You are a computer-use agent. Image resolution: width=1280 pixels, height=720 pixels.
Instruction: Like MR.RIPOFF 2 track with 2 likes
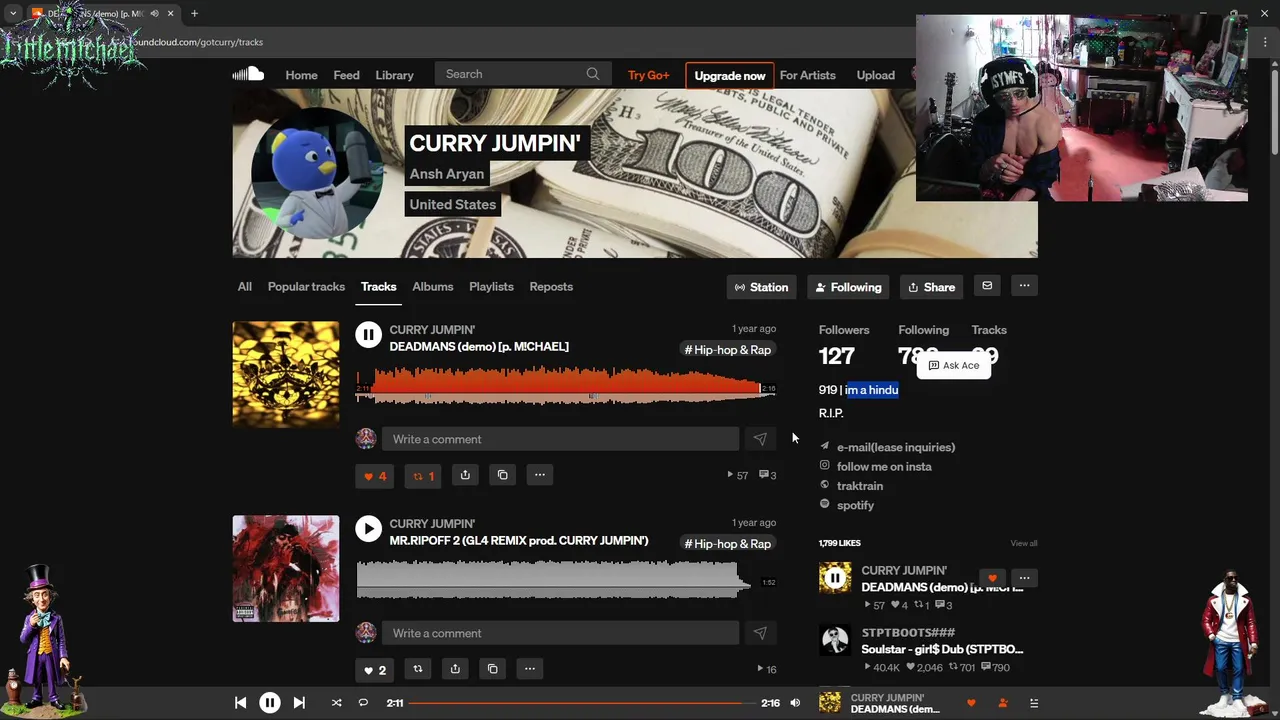[374, 670]
